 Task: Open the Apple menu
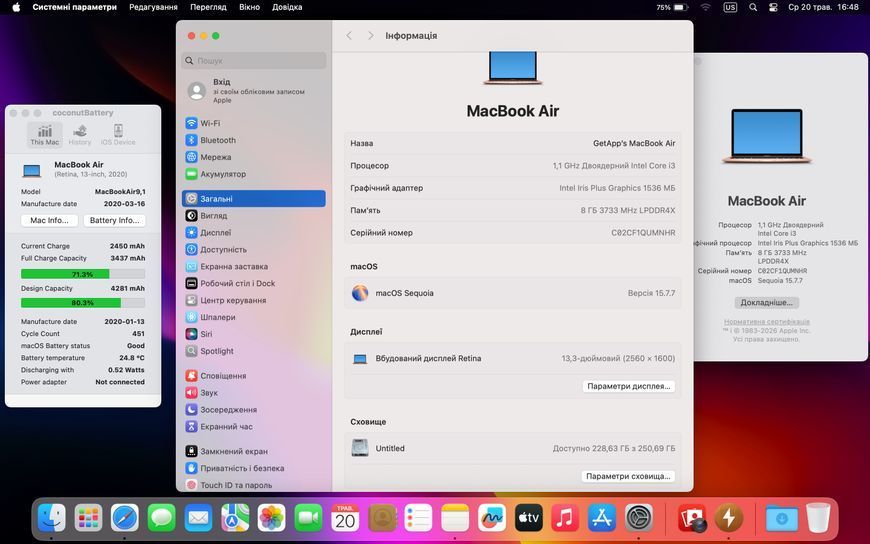coord(16,7)
